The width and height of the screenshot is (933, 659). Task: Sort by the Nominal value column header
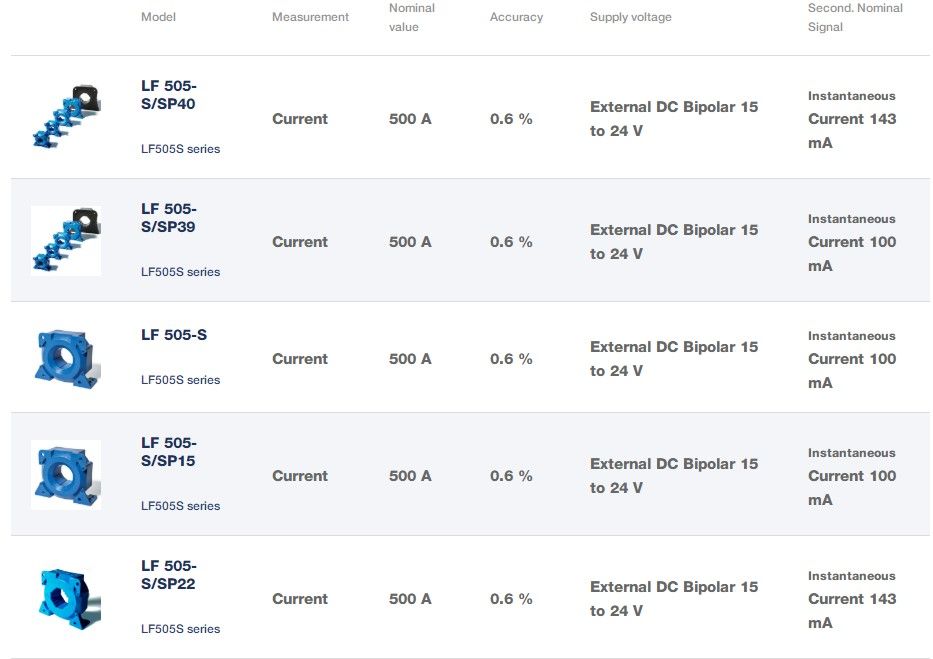412,17
